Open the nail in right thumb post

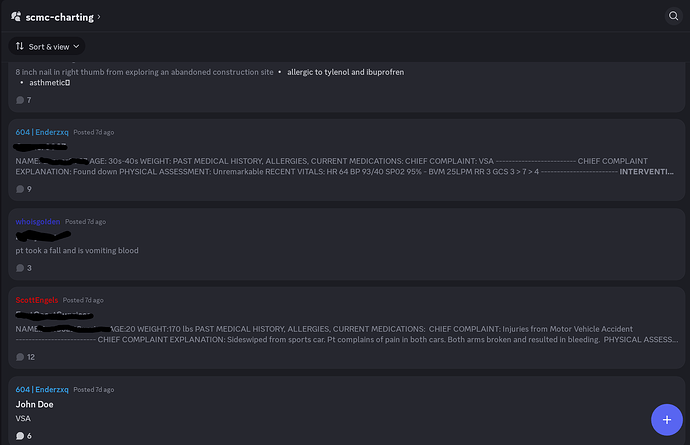pyautogui.click(x=346, y=86)
